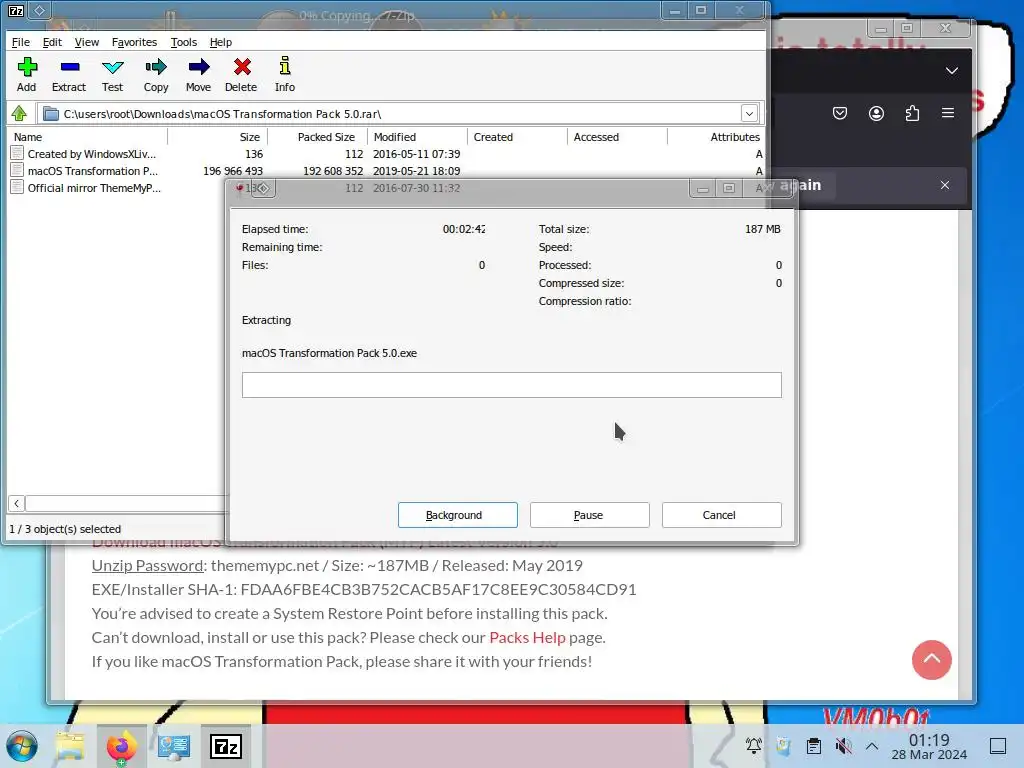1024x768 pixels.
Task: Click horizontal scrollbar left arrow in file list
Action: point(16,504)
